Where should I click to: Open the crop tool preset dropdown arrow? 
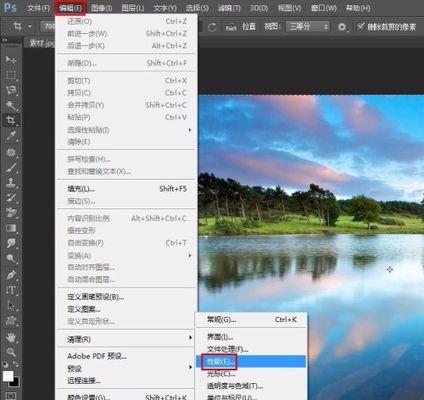tap(30, 26)
